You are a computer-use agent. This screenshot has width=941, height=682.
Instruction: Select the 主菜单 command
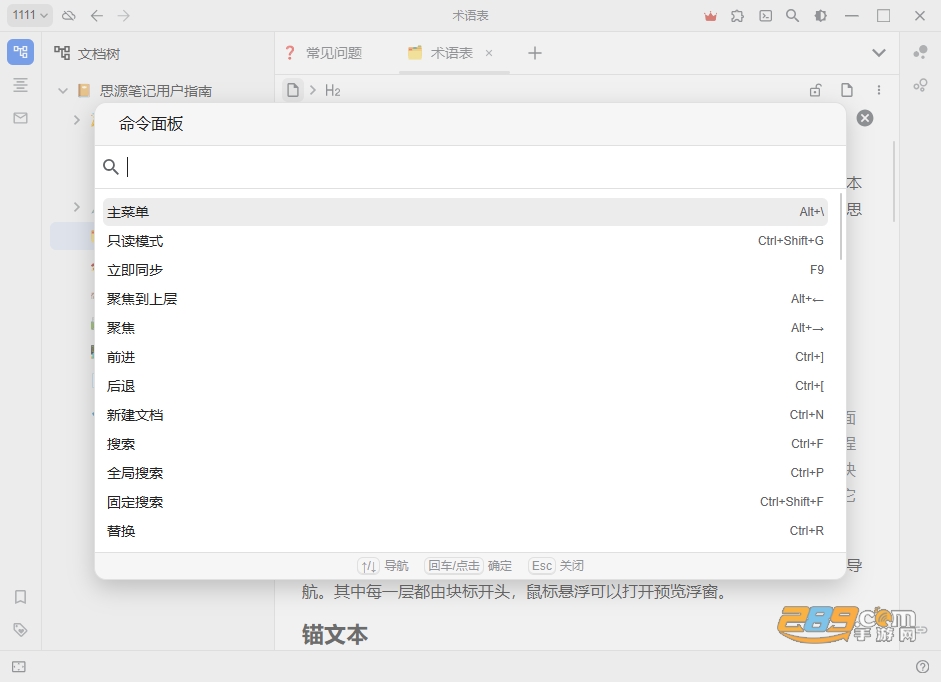tap(465, 212)
